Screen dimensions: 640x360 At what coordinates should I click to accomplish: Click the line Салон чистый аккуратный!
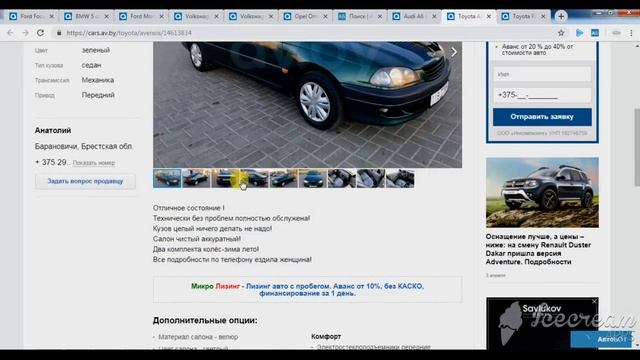(x=197, y=239)
